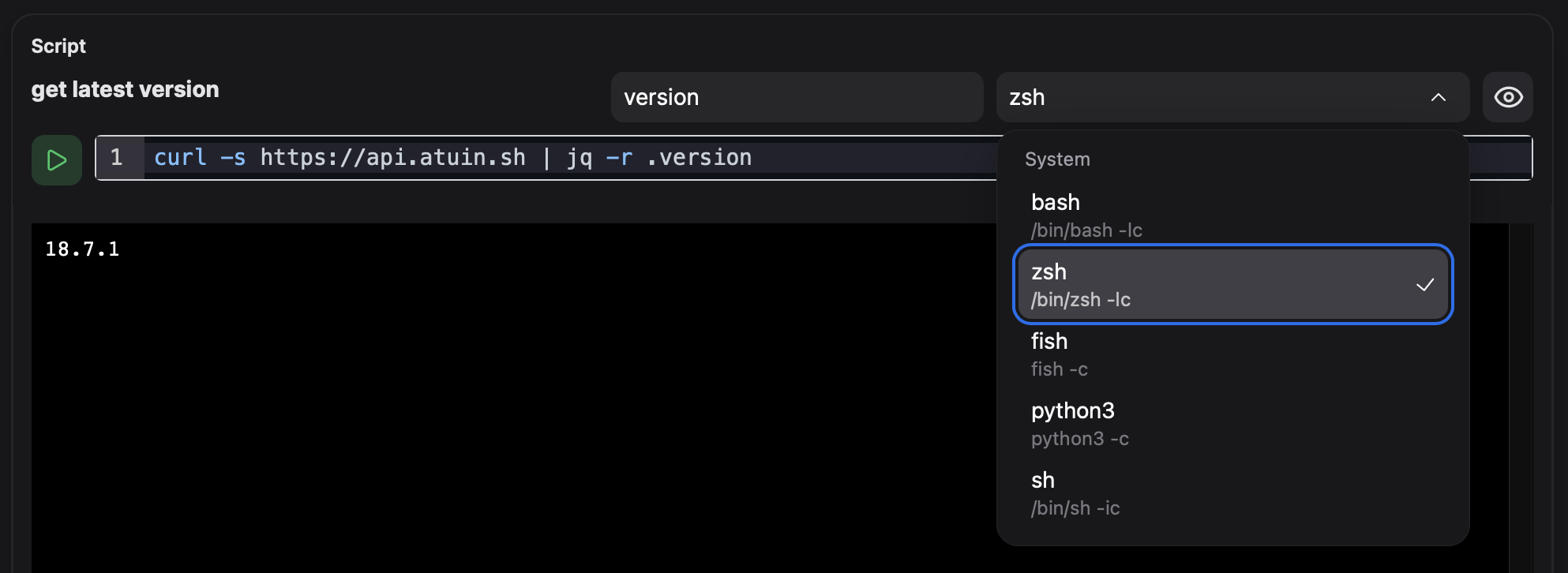Collapse the shell selector with the chevron
Screen dimensions: 1568x573
pos(1438,97)
